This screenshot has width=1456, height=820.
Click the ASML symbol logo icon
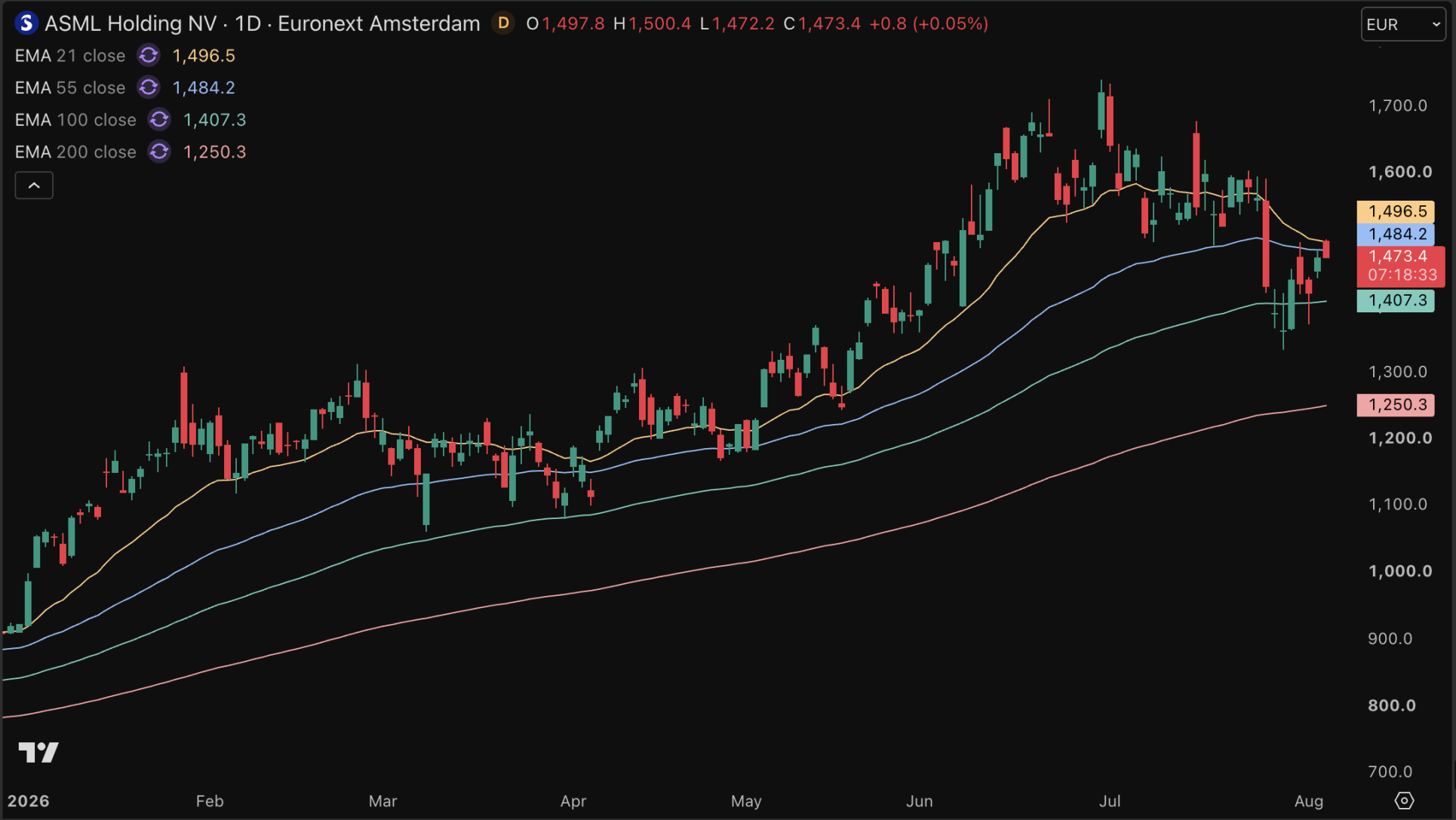(26, 23)
